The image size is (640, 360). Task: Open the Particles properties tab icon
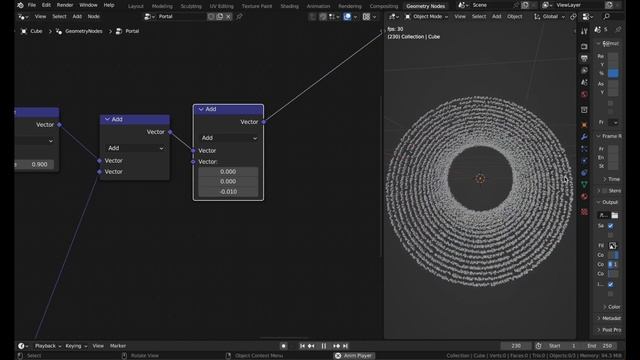coord(584,149)
